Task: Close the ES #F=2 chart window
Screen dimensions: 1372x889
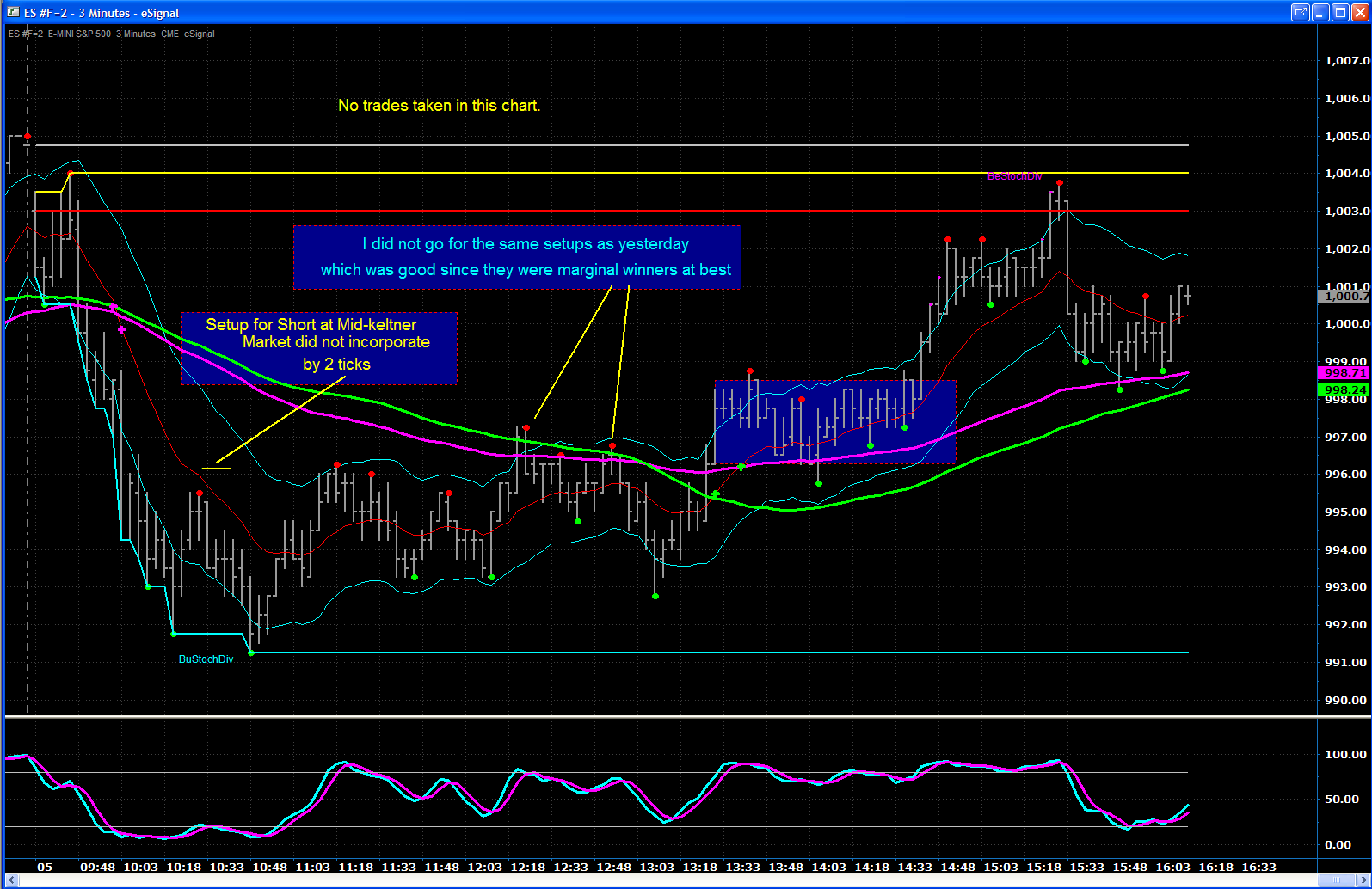Action: [x=1359, y=12]
